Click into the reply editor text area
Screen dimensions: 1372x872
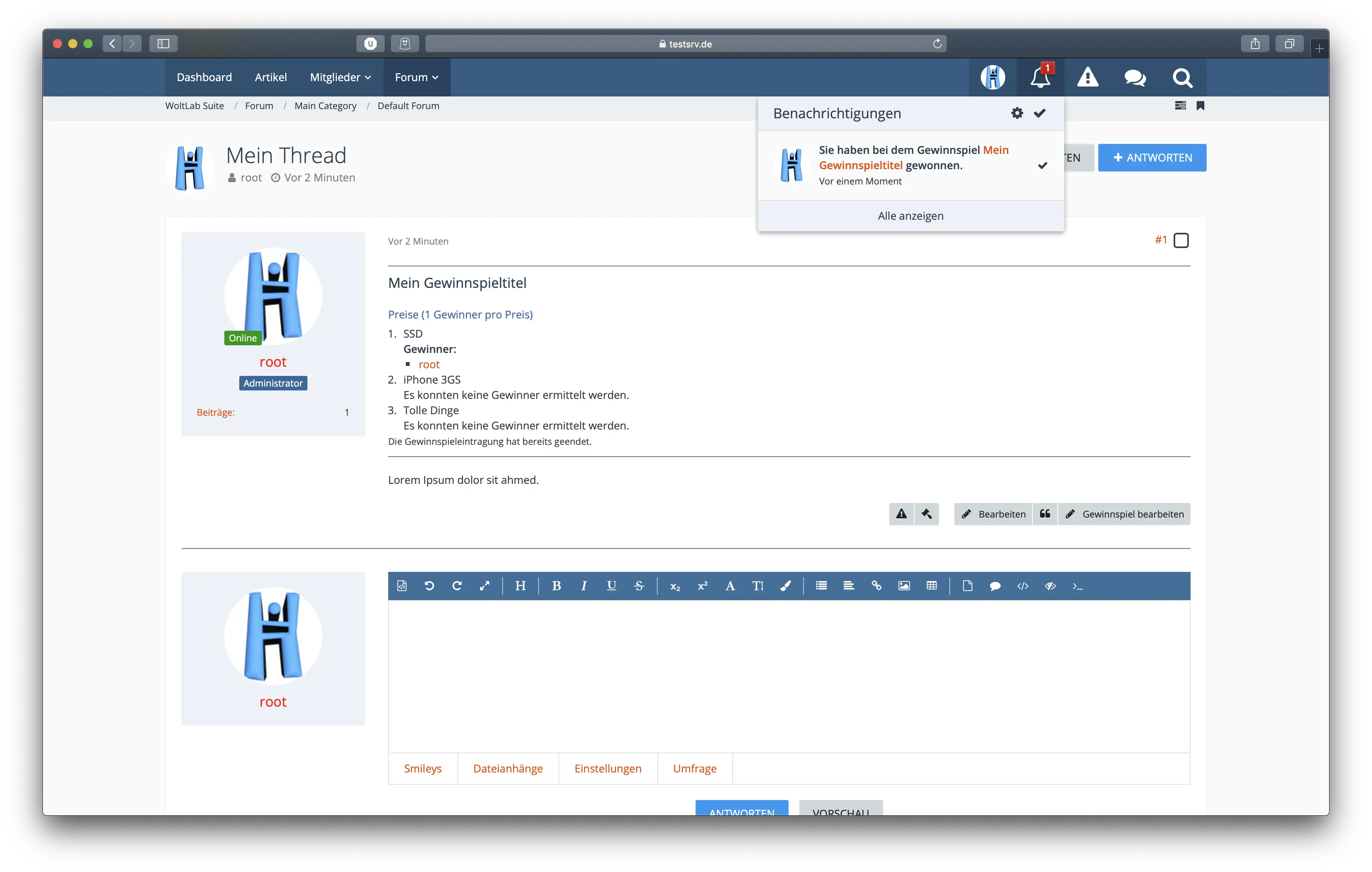click(x=789, y=676)
